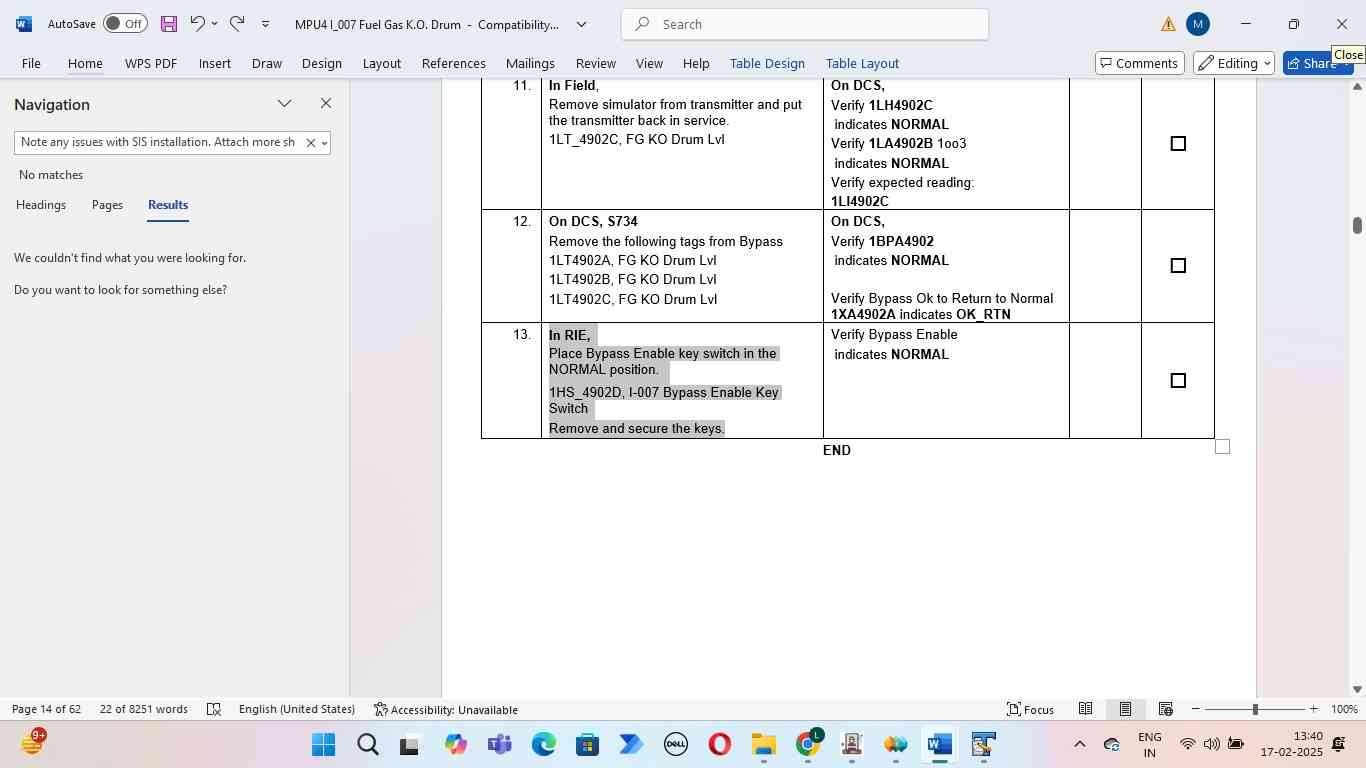This screenshot has width=1366, height=768.
Task: Switch to the Headings tab
Action: [41, 205]
